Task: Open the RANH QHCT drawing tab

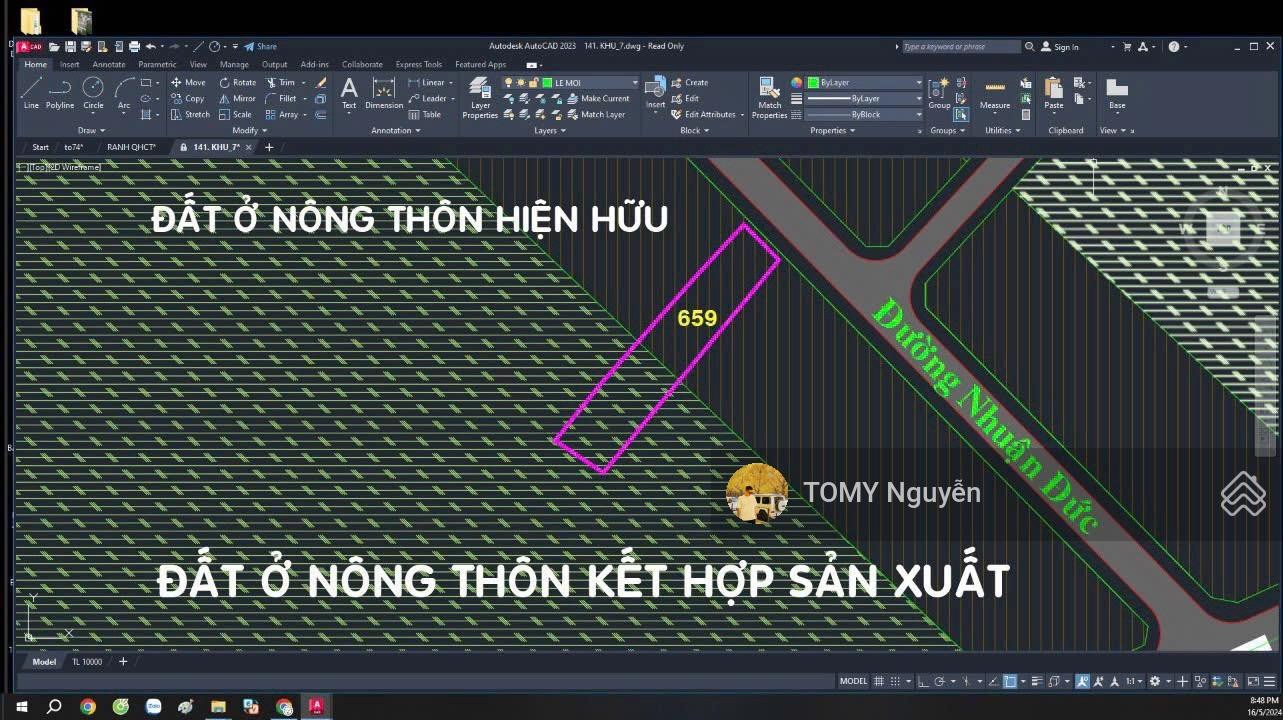Action: (131, 147)
